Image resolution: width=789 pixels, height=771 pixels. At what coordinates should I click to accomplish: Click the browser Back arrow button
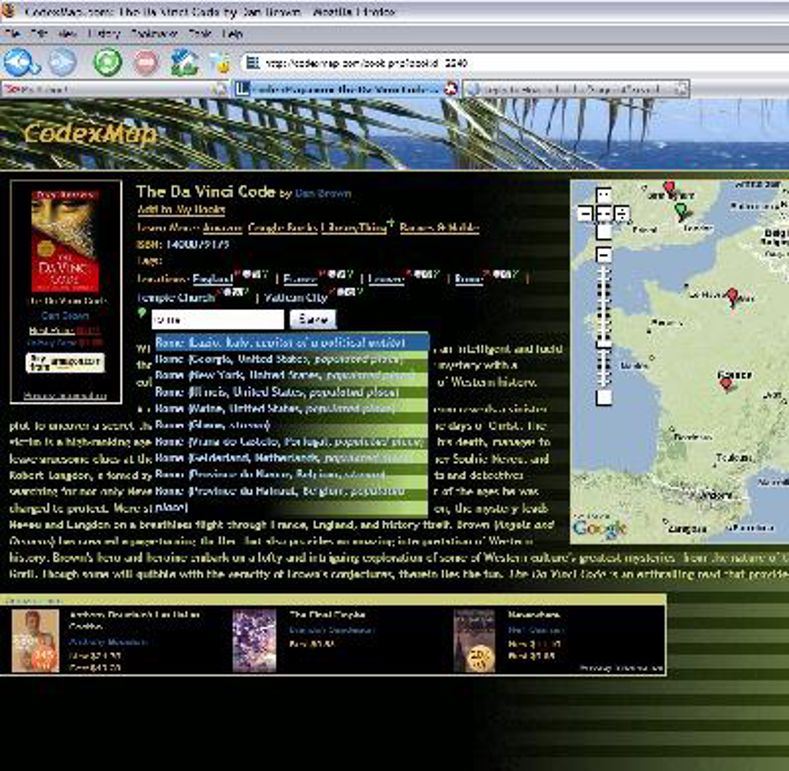(x=20, y=62)
